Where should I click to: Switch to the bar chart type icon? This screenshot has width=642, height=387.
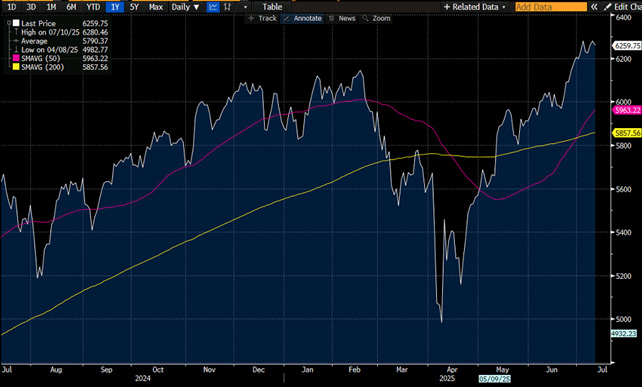click(x=228, y=7)
